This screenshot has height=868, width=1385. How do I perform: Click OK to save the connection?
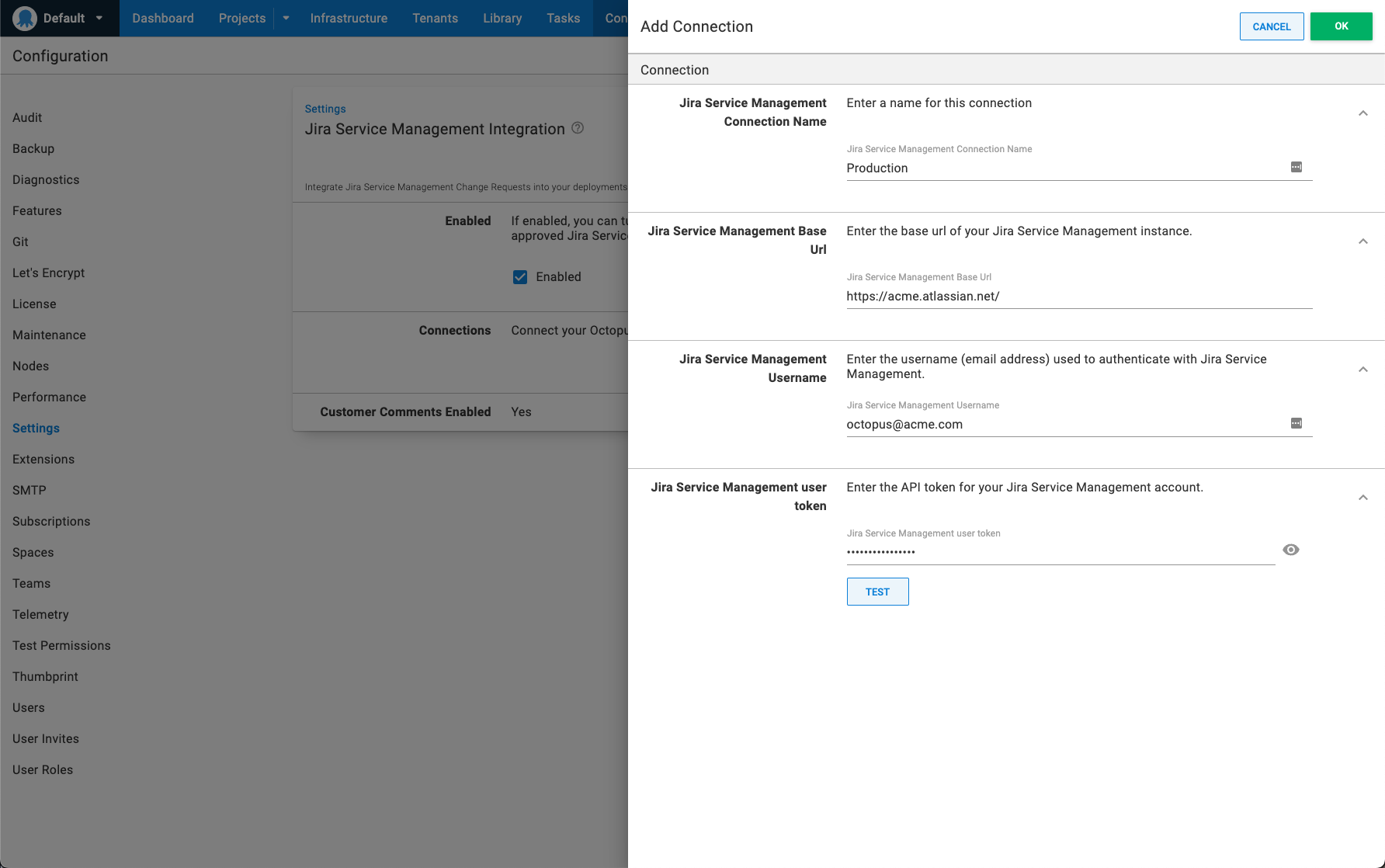(x=1341, y=26)
